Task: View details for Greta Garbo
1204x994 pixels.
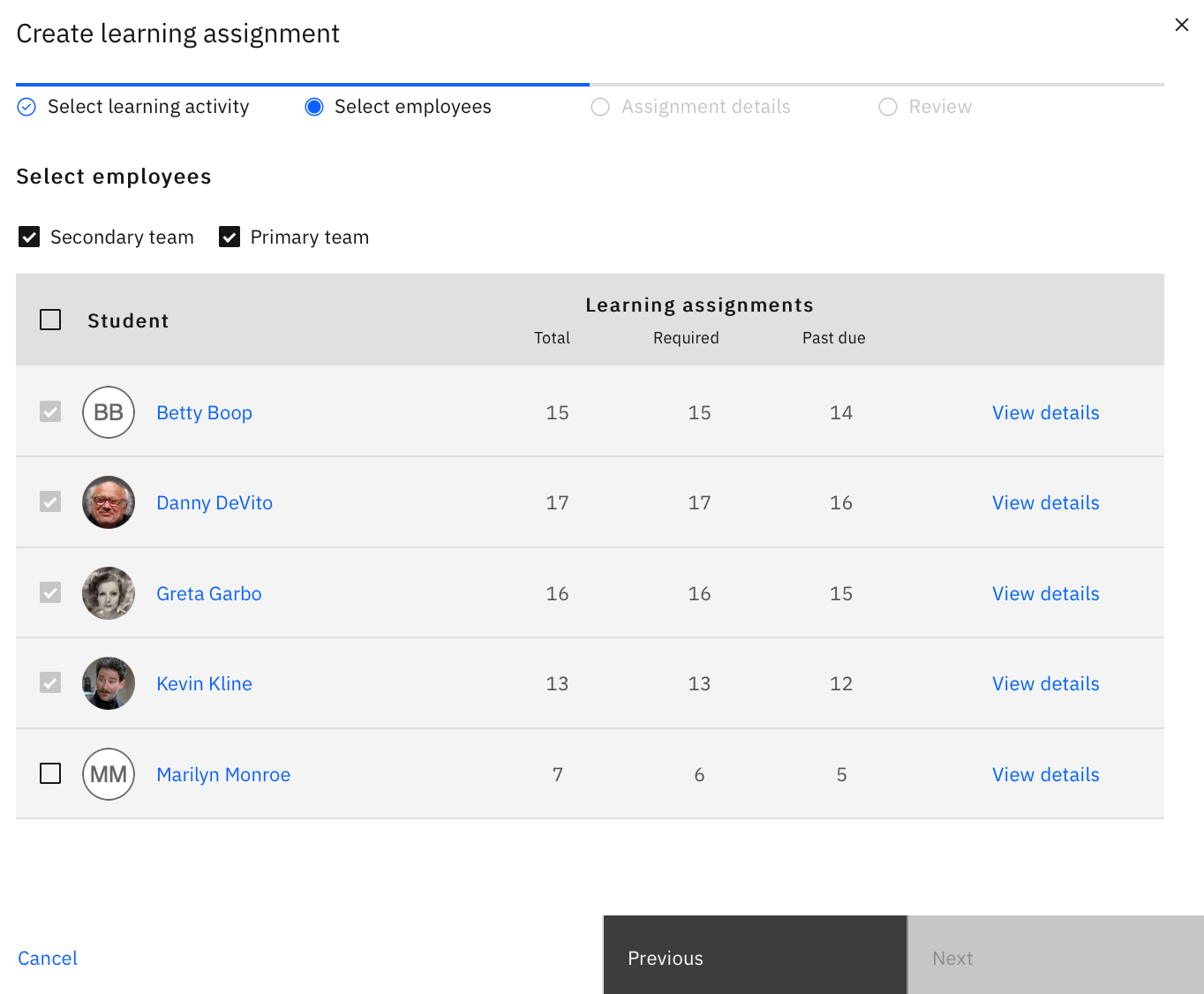Action: (1046, 594)
